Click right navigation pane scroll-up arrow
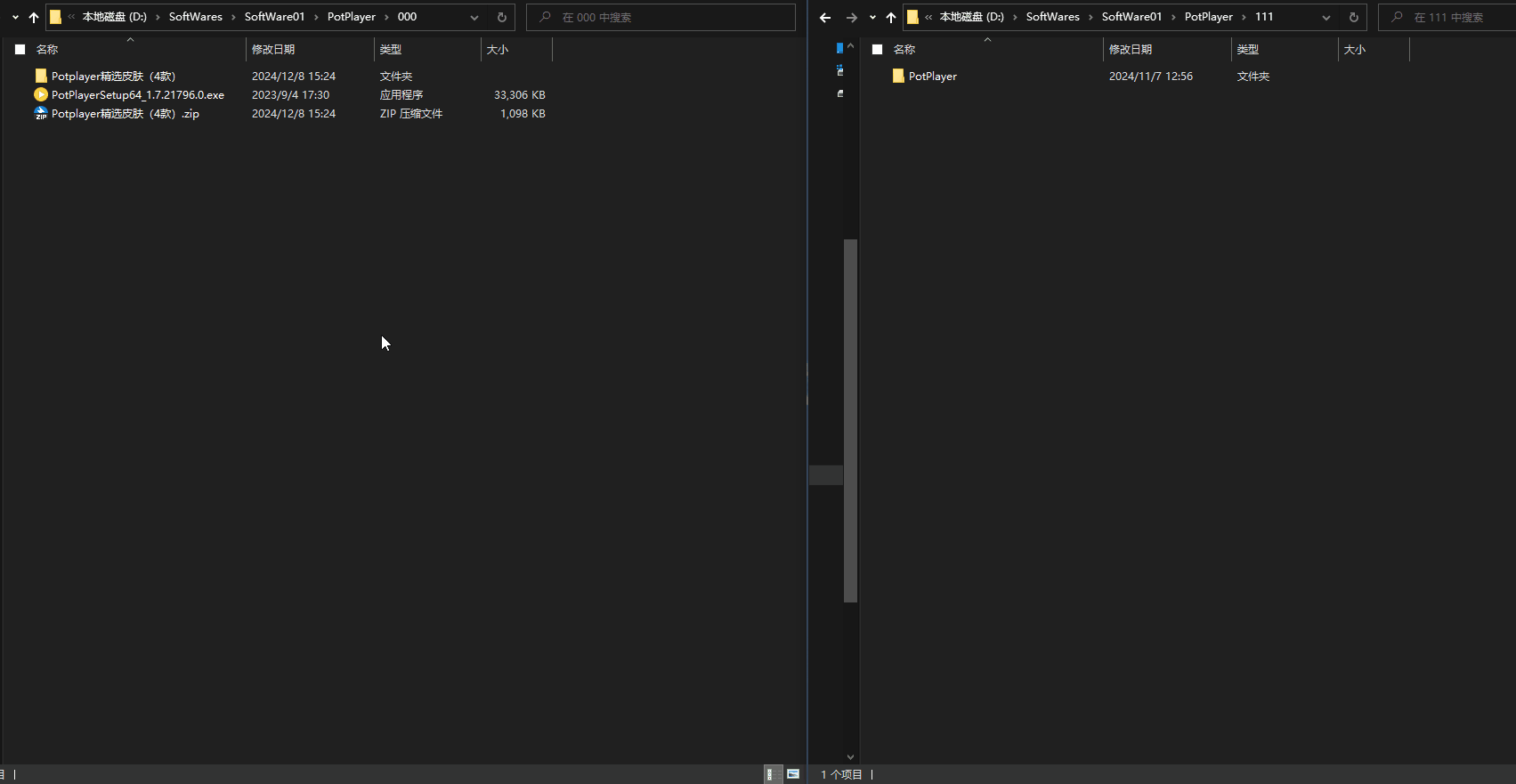 pyautogui.click(x=850, y=46)
